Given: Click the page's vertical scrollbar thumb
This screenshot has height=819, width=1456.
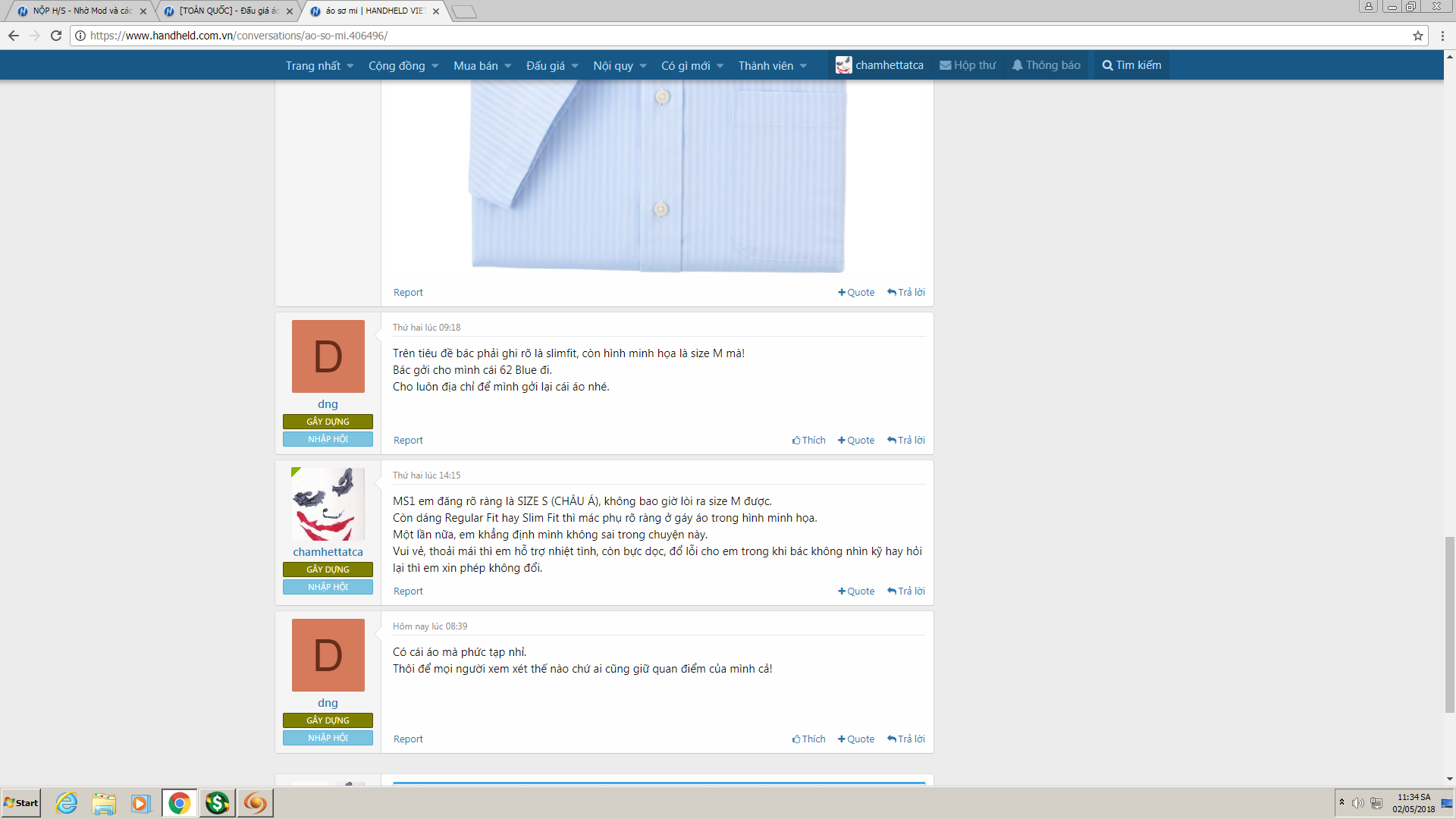Looking at the screenshot, I should click(1450, 625).
